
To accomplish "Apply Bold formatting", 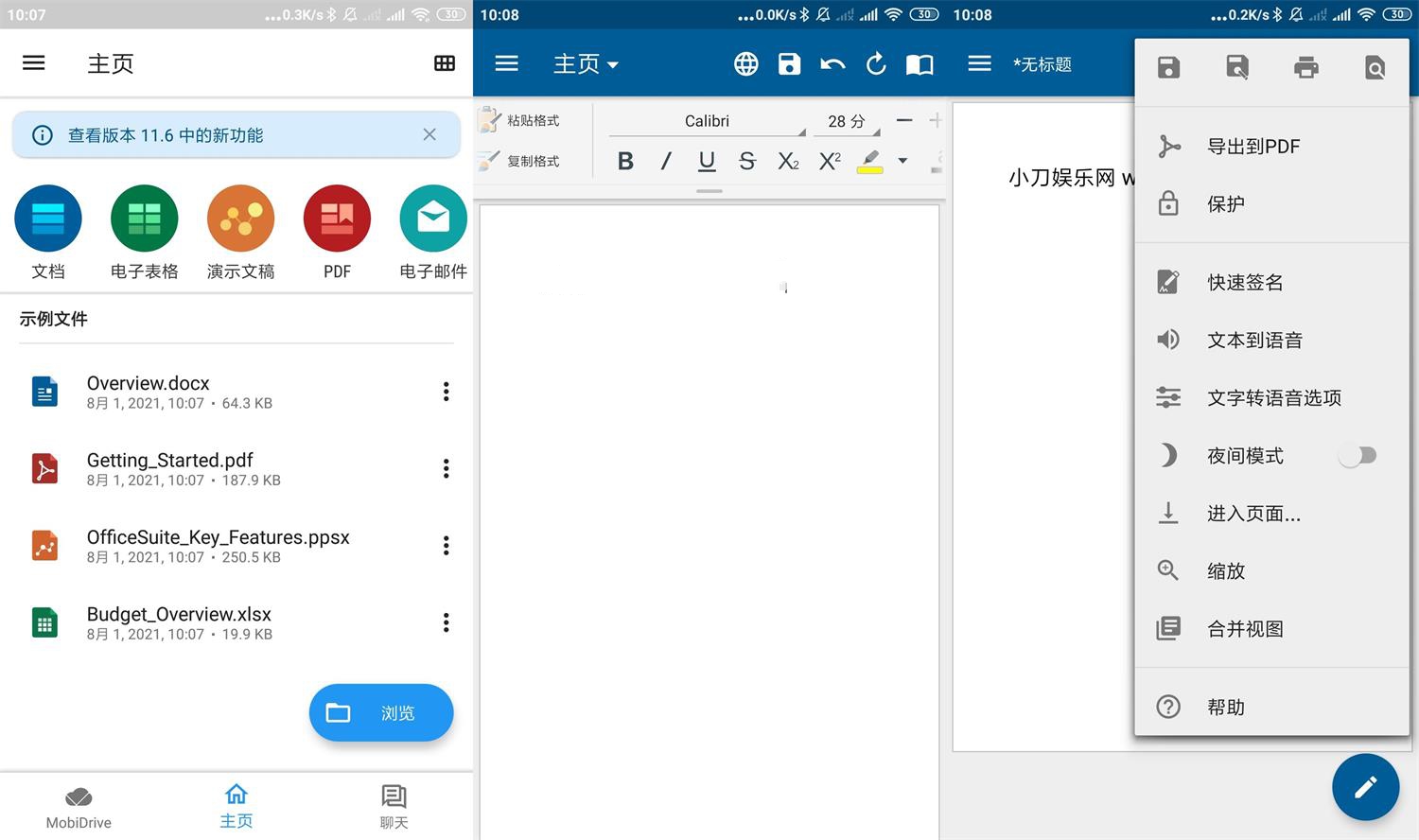I will tap(625, 161).
